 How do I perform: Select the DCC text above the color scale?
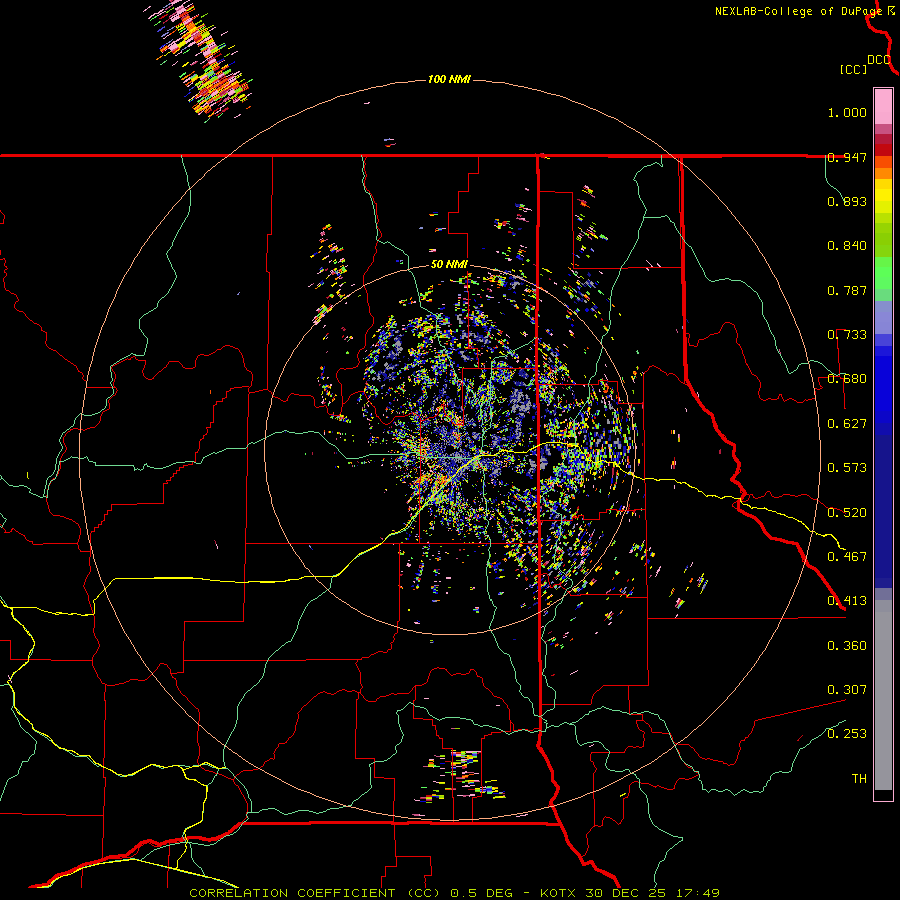[x=879, y=59]
